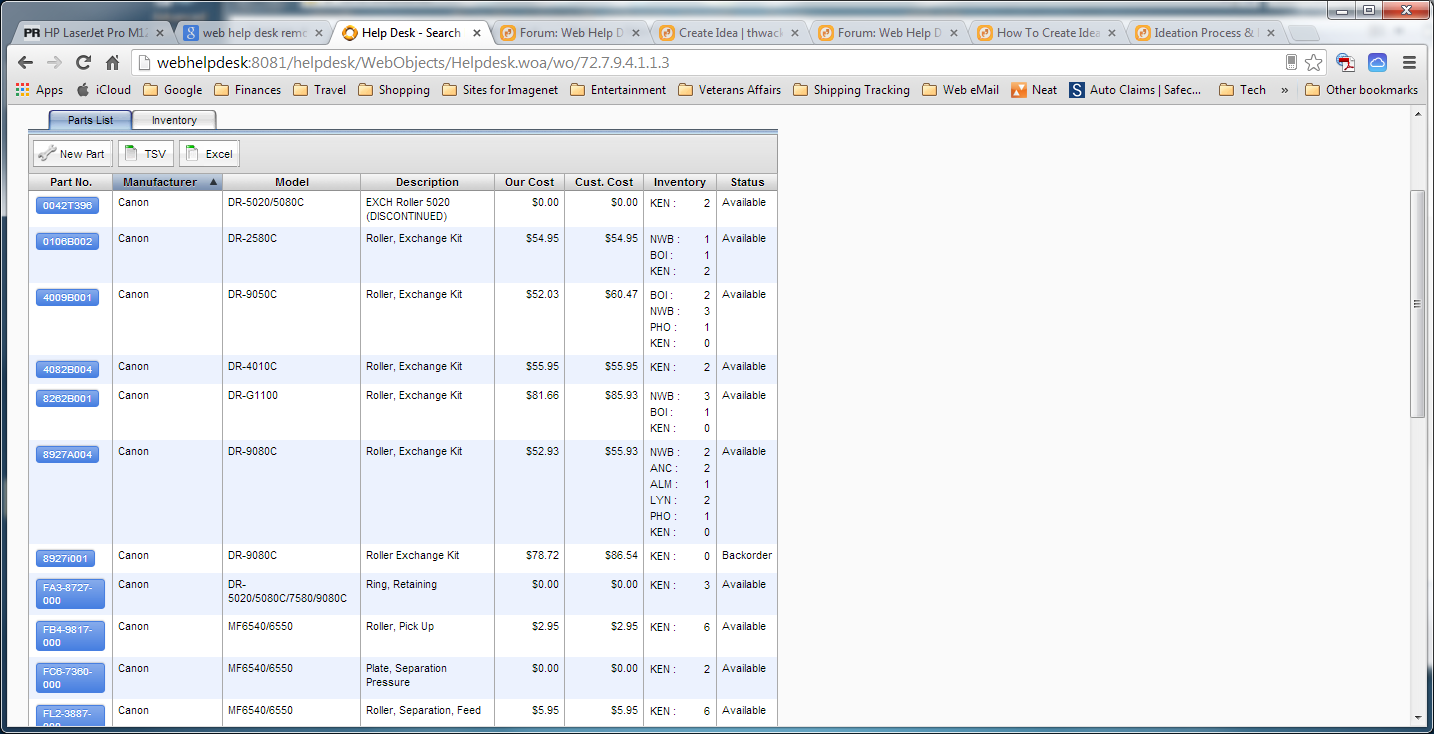This screenshot has width=1434, height=734.
Task: Export parts list using the TSV icon
Action: (x=130, y=153)
